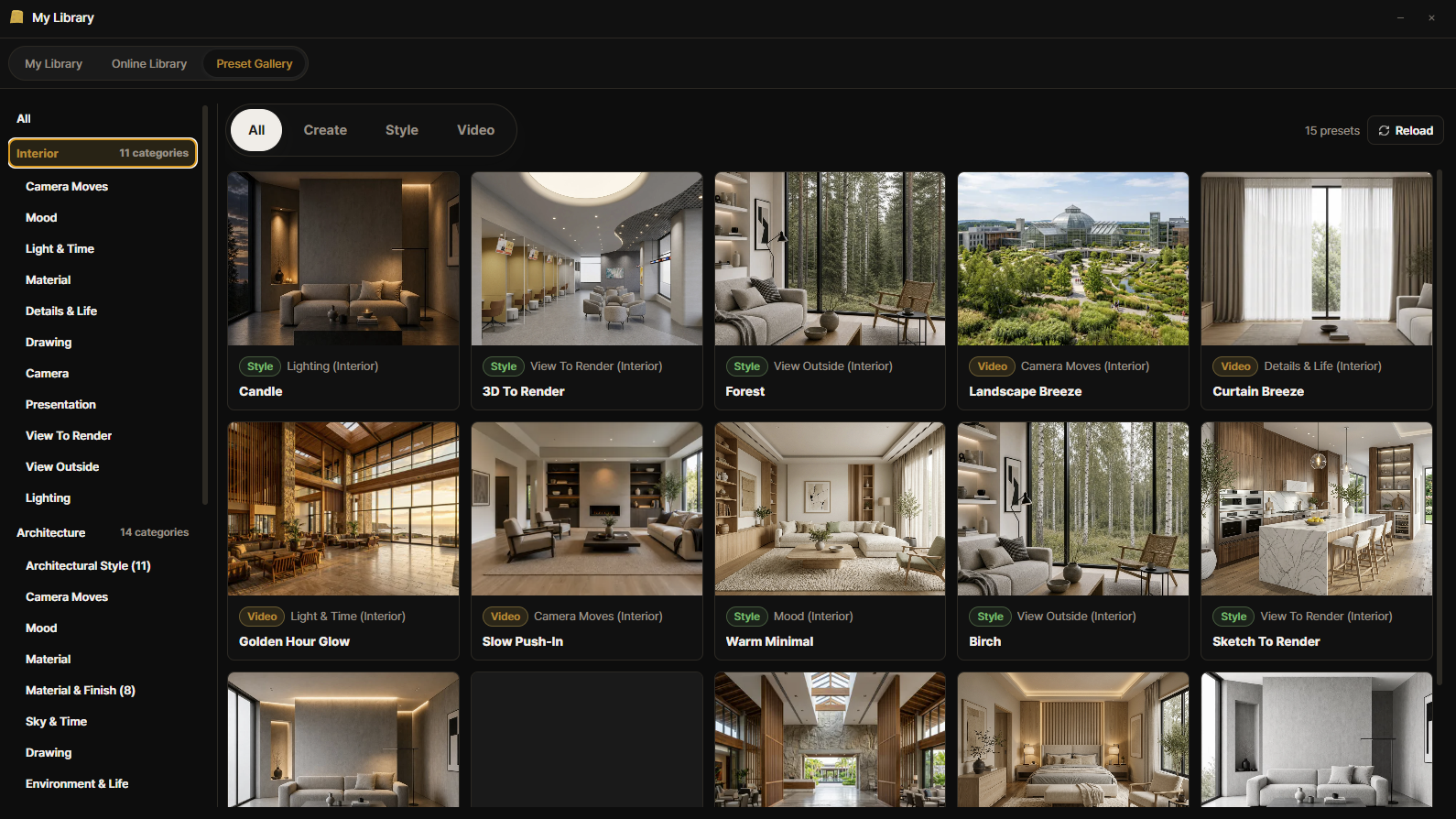The image size is (1456, 819).
Task: Filter presets by Create
Action: click(x=325, y=130)
